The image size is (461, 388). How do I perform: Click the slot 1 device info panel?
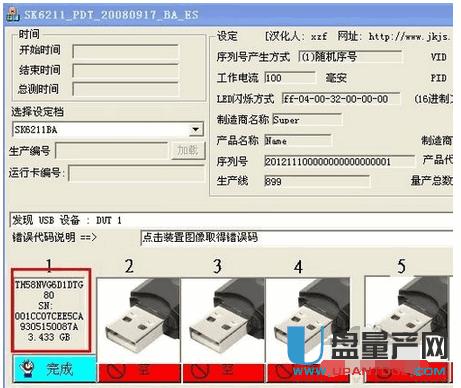coord(51,310)
